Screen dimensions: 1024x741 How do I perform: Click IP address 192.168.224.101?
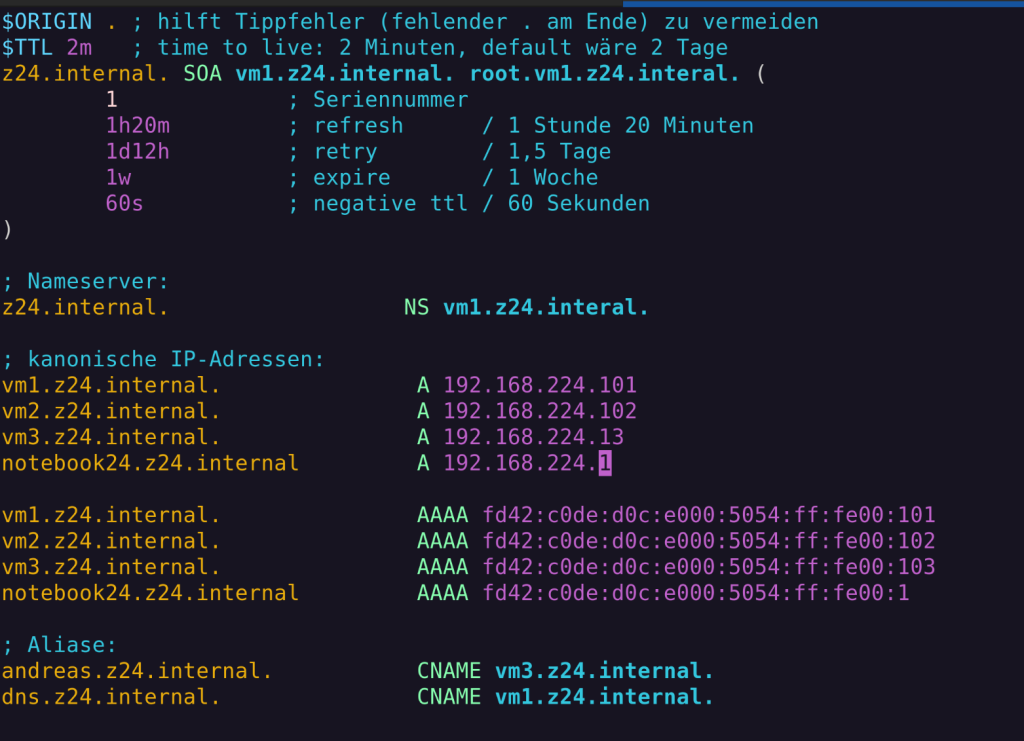coord(540,385)
